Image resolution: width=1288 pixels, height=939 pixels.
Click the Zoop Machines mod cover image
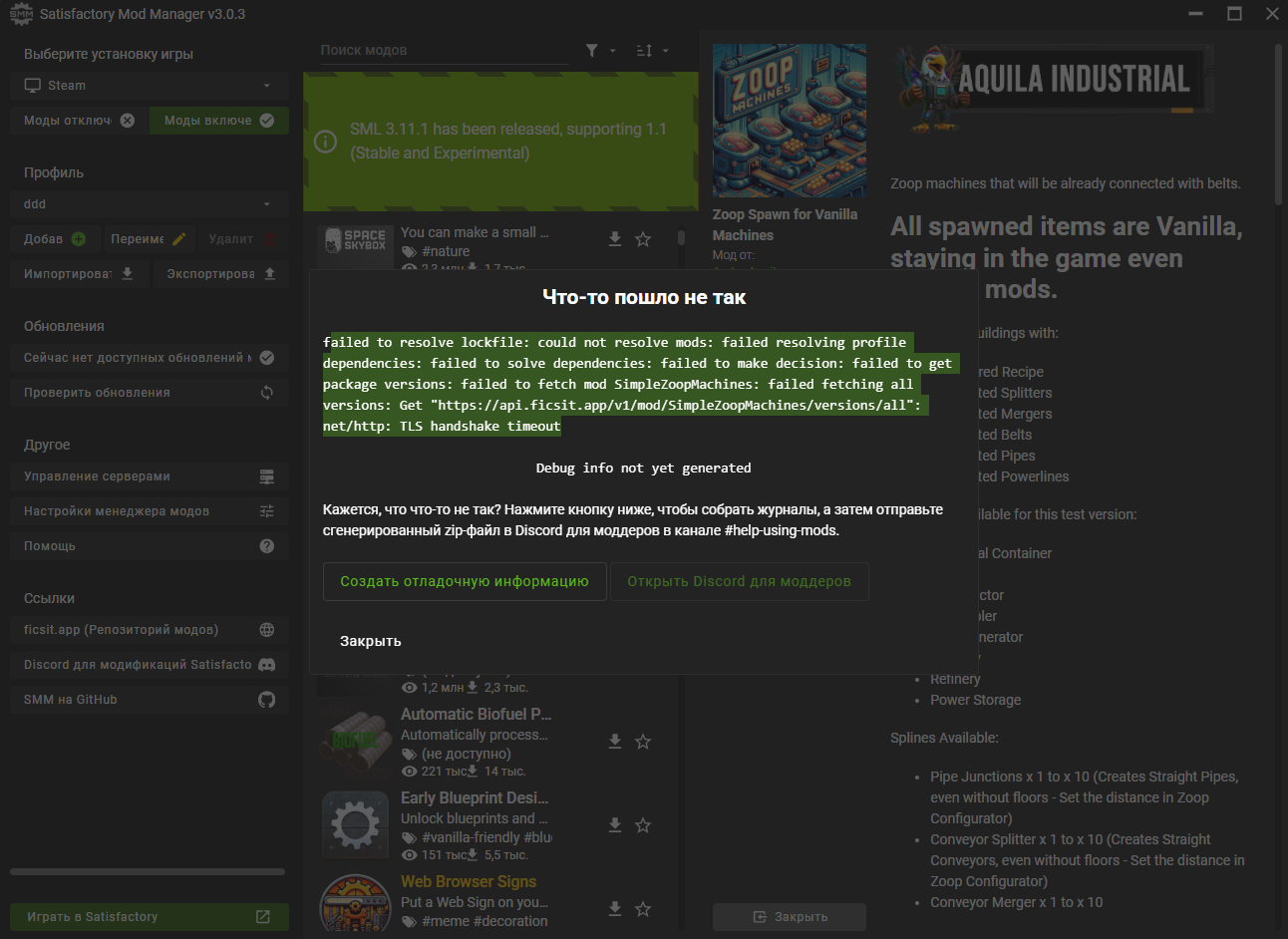click(x=790, y=121)
